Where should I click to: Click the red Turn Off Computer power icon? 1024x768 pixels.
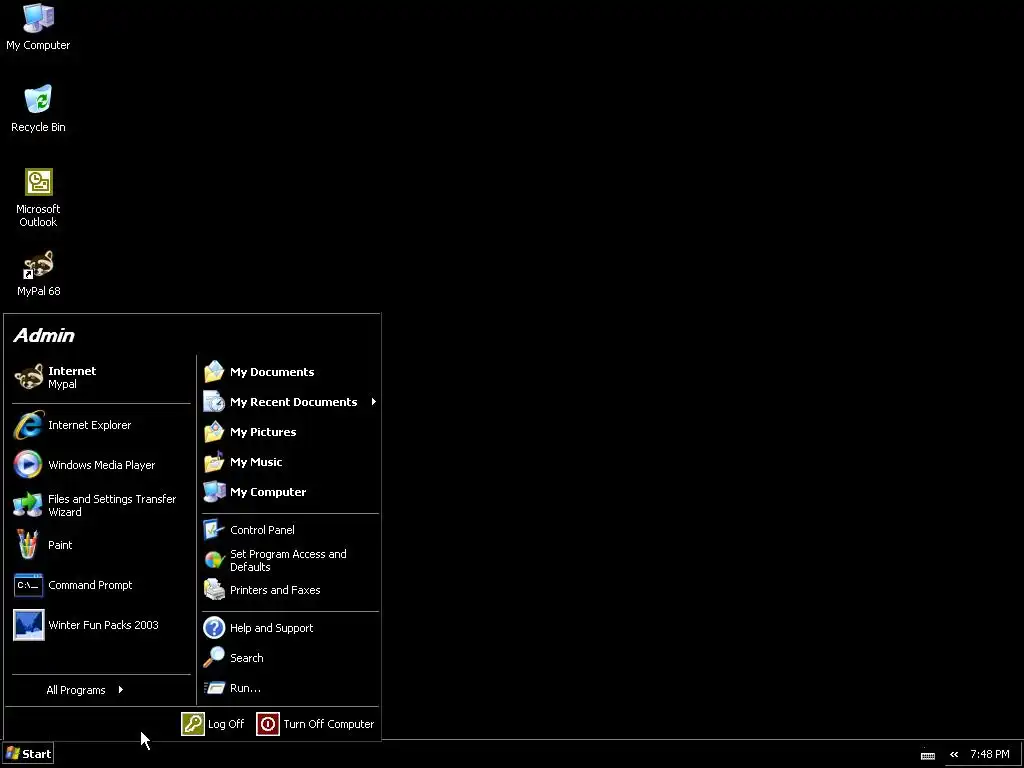tap(268, 724)
